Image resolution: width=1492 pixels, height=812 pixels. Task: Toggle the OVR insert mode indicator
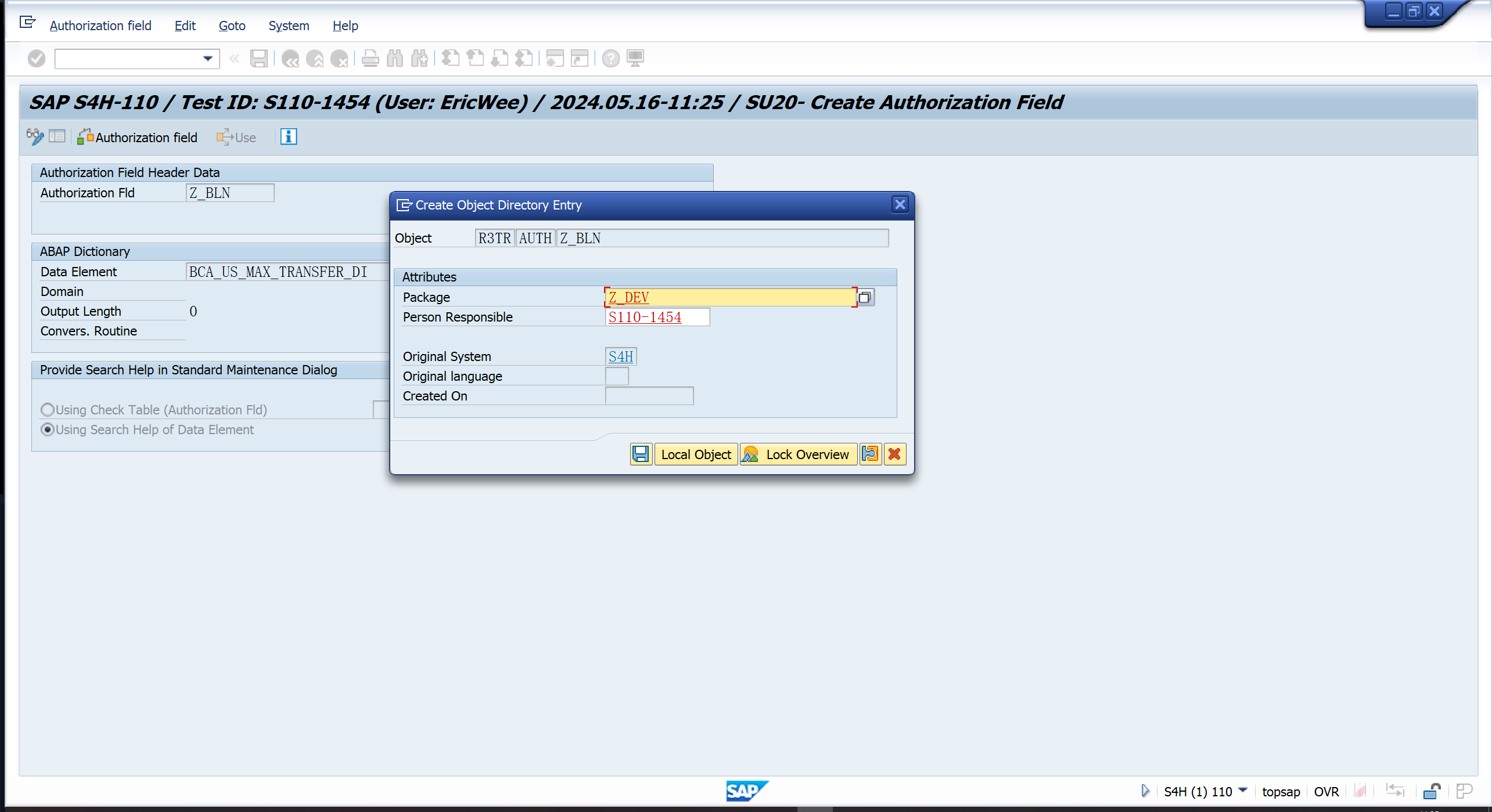(x=1326, y=792)
